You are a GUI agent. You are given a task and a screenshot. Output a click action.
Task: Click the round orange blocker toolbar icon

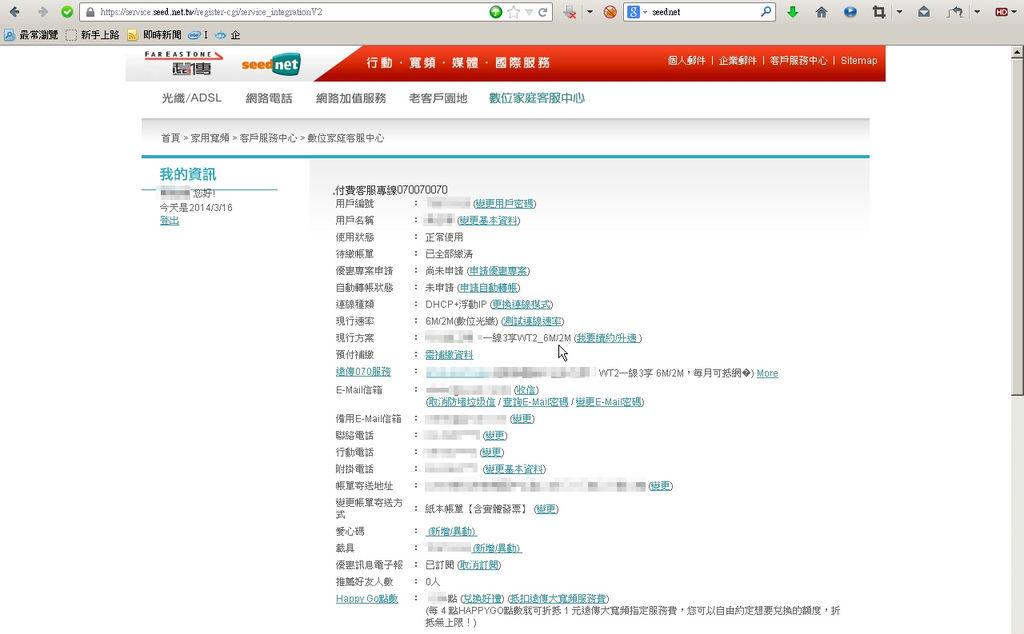[610, 12]
